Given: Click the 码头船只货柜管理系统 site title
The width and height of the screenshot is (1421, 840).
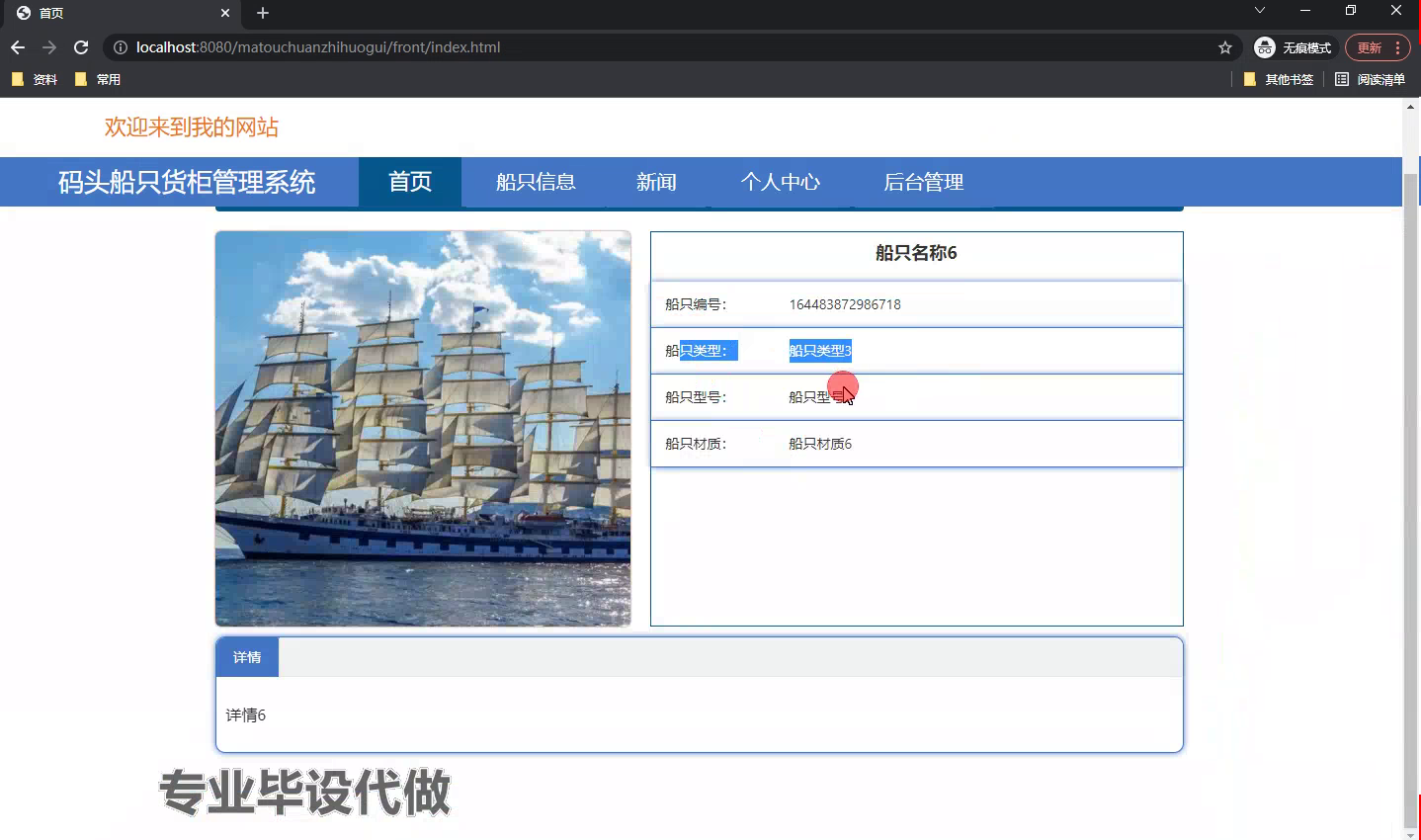Looking at the screenshot, I should 187,182.
